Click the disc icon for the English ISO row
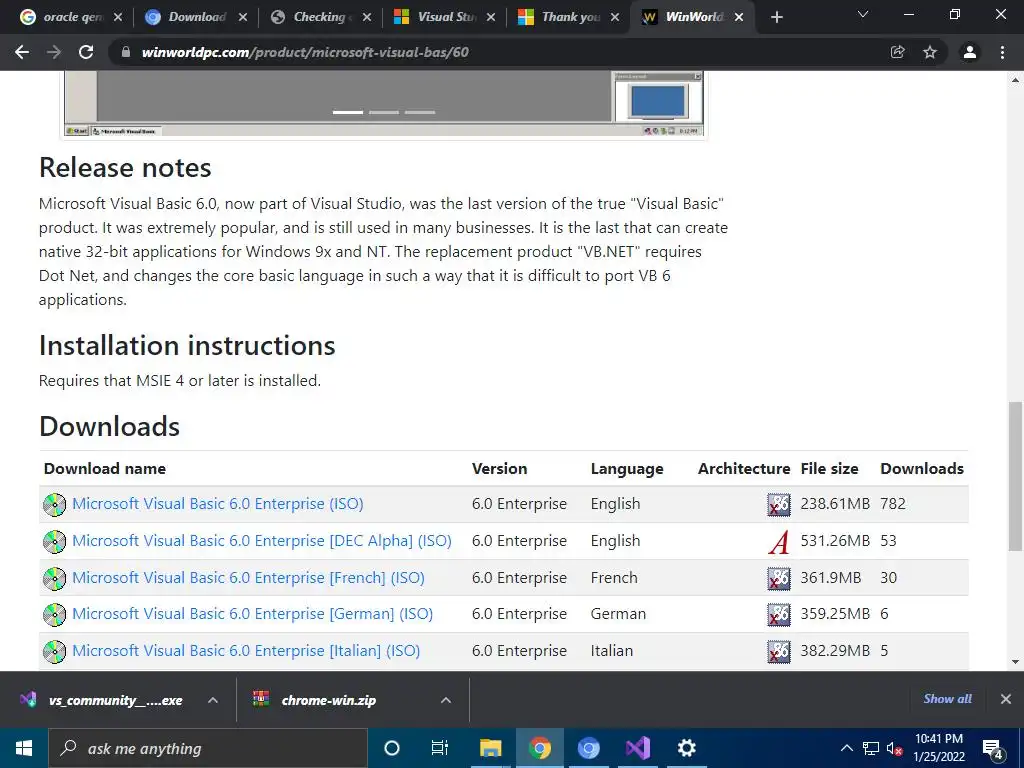 [x=54, y=505]
